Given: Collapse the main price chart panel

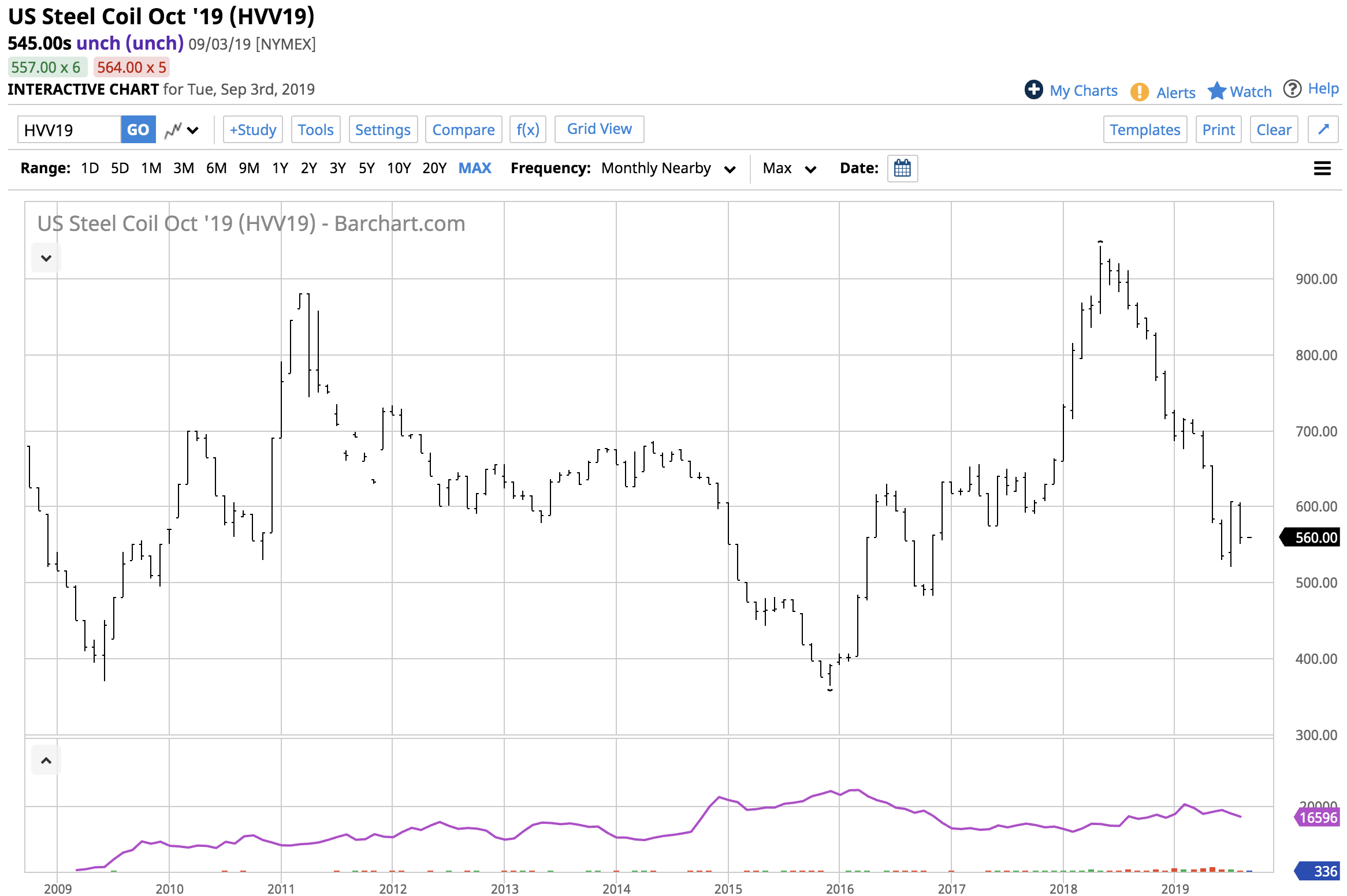Looking at the screenshot, I should click(46, 257).
